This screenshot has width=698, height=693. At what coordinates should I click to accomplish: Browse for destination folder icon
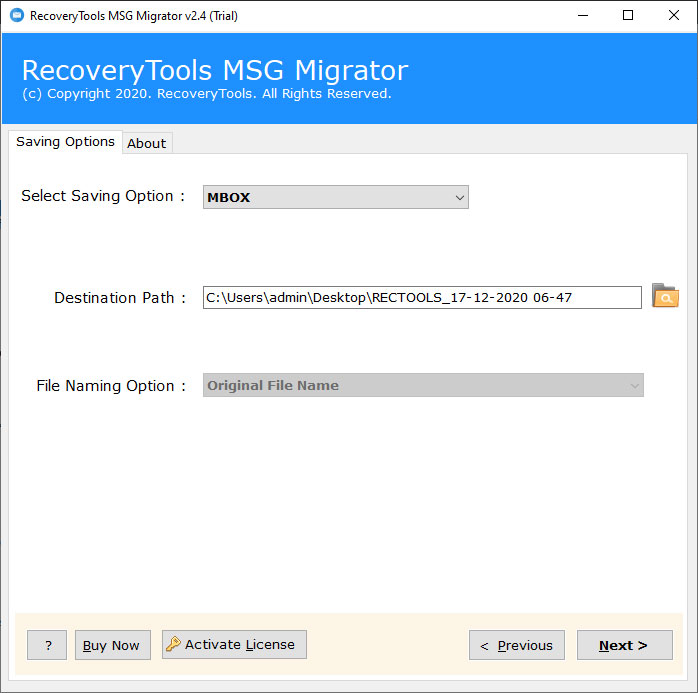coord(665,296)
